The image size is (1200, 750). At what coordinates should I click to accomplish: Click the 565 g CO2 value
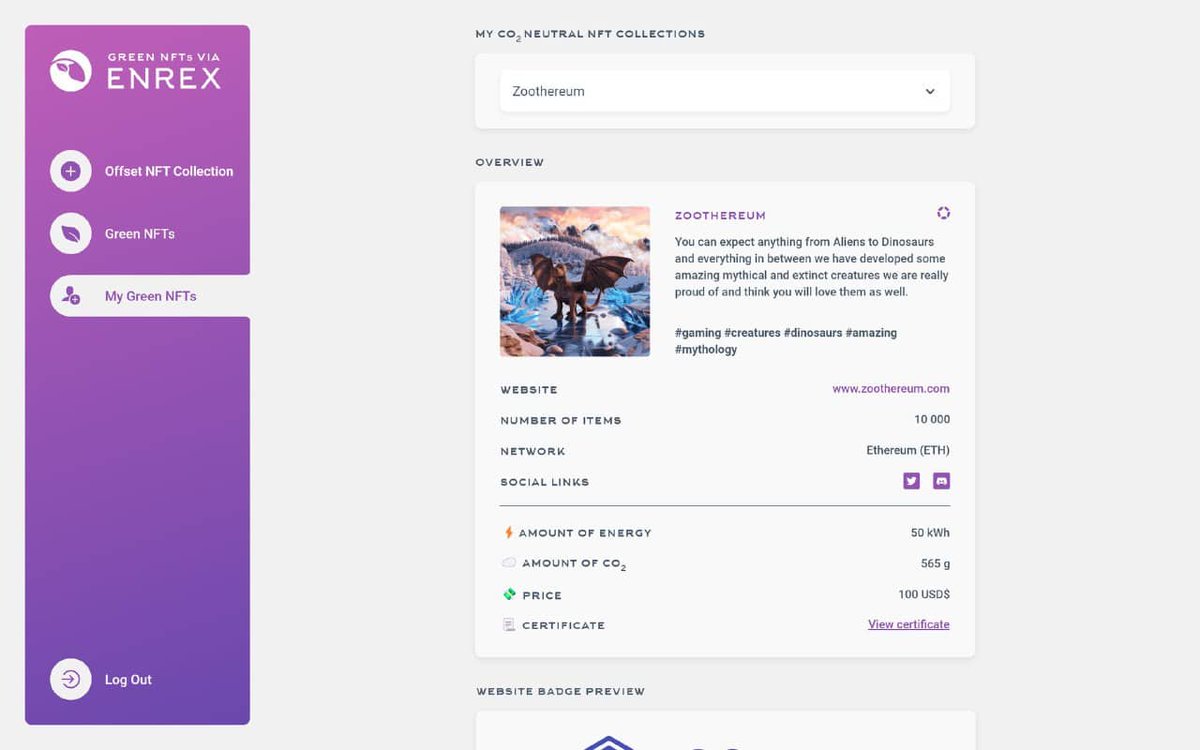tap(935, 563)
